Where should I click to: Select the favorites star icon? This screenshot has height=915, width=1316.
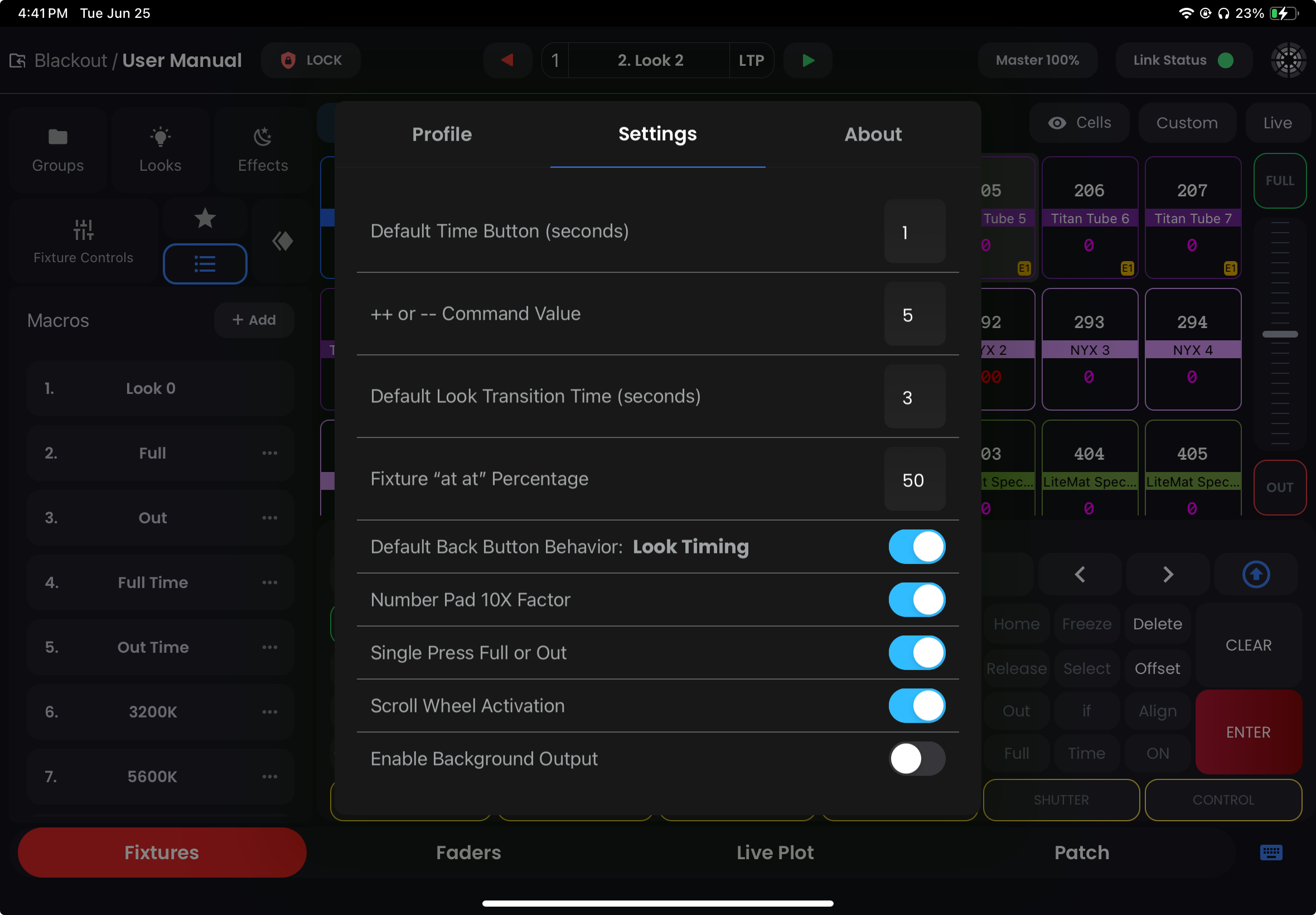[x=205, y=219]
